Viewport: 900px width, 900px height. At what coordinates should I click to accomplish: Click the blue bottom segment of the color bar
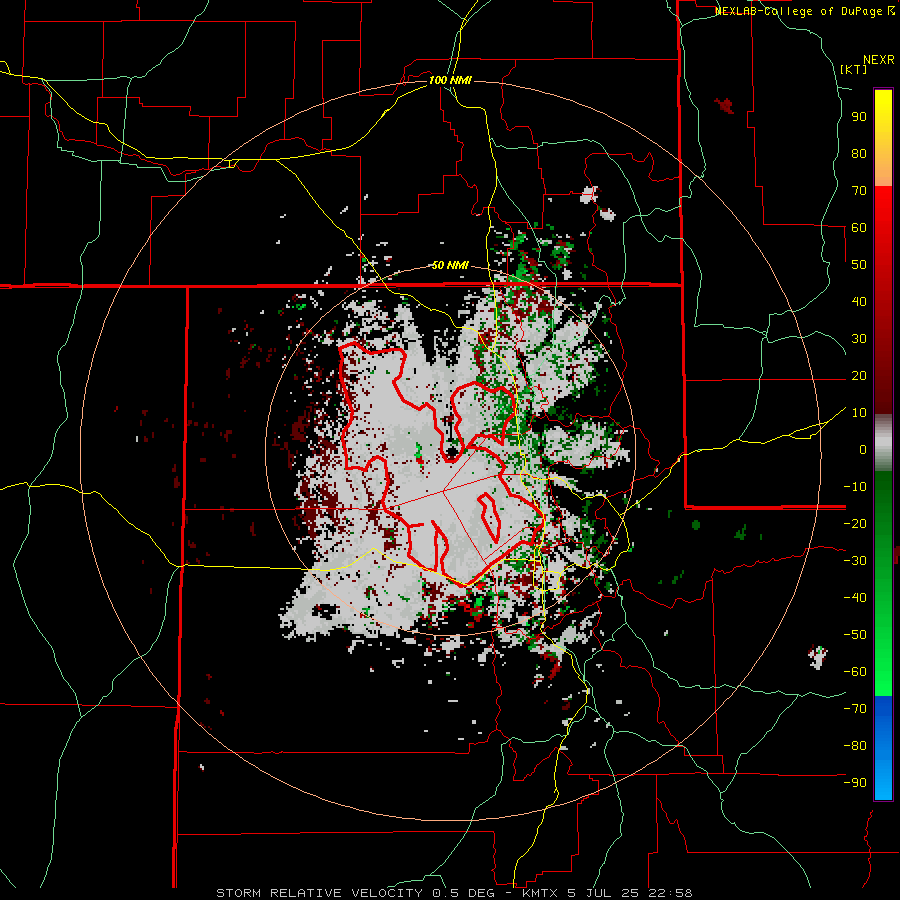[883, 747]
